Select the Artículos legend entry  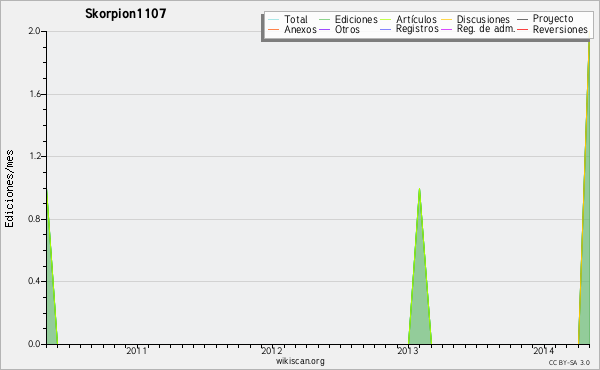click(408, 19)
